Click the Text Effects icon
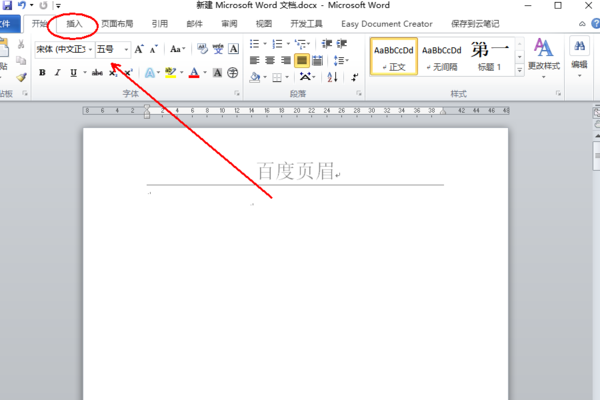Viewport: 600px width, 400px height. click(x=150, y=72)
